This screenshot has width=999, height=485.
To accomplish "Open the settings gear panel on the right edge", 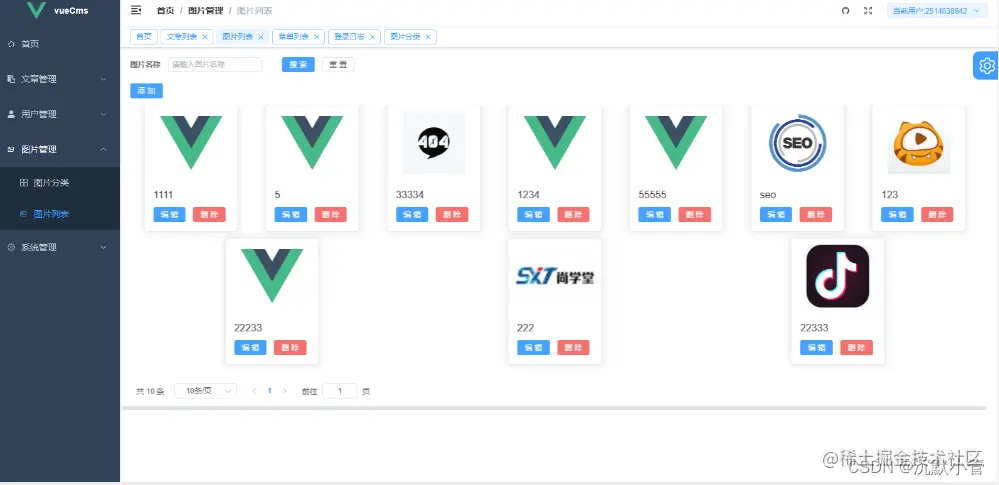I will [x=987, y=65].
